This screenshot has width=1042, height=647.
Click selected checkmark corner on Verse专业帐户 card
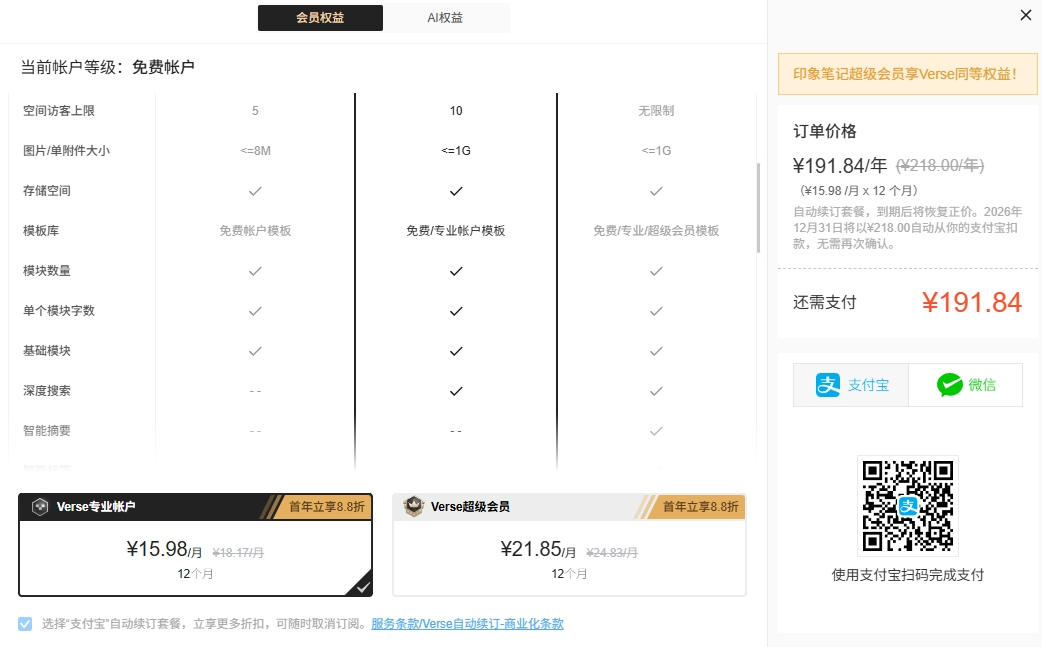(362, 586)
